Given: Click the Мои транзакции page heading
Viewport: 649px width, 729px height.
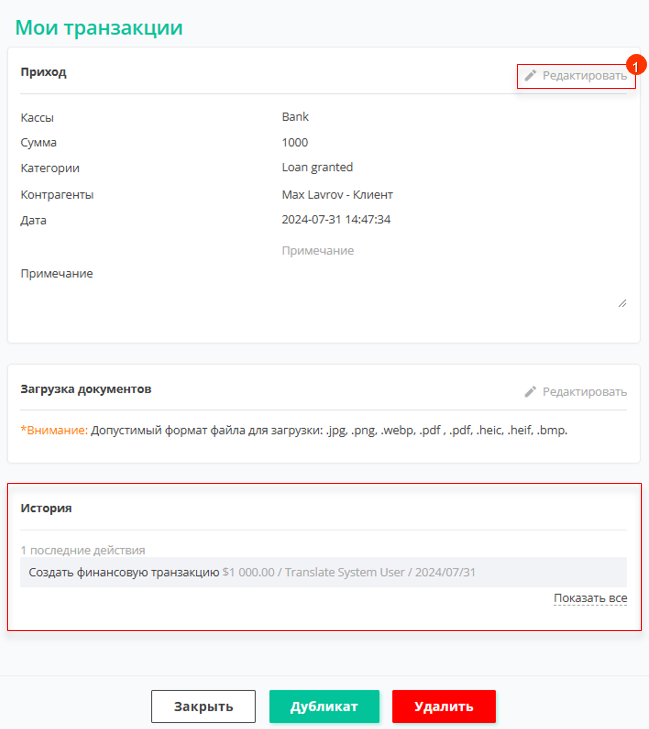Looking at the screenshot, I should [x=99, y=27].
